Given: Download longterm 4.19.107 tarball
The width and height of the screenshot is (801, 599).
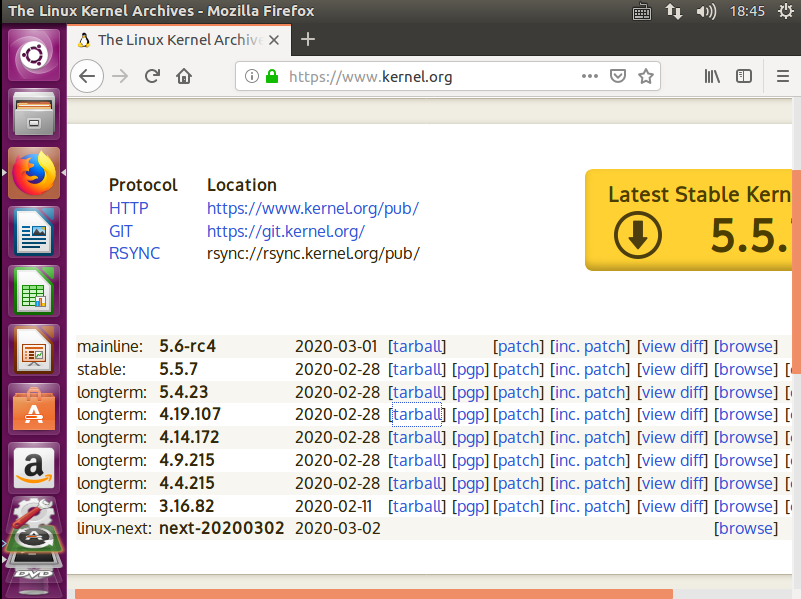Looking at the screenshot, I should pyautogui.click(x=417, y=414).
